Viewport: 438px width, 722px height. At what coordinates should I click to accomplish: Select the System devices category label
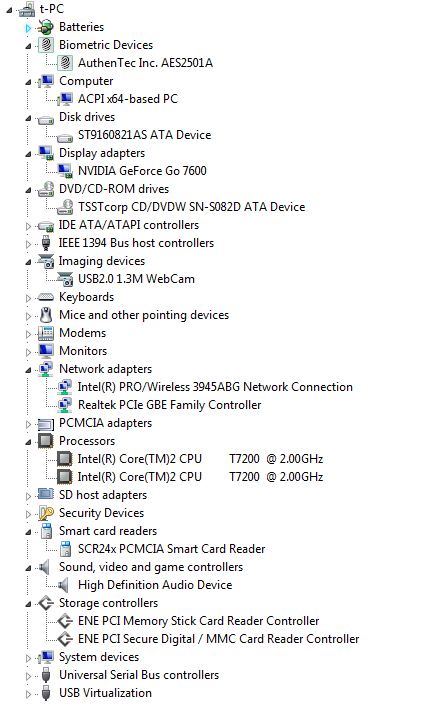[x=99, y=657]
